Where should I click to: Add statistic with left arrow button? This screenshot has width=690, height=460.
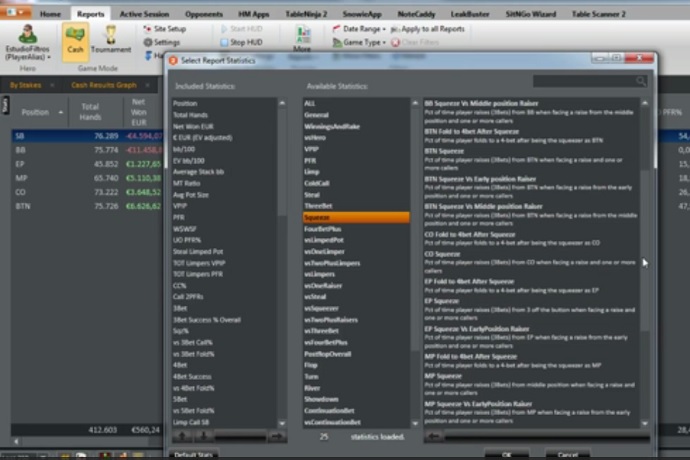(x=433, y=436)
